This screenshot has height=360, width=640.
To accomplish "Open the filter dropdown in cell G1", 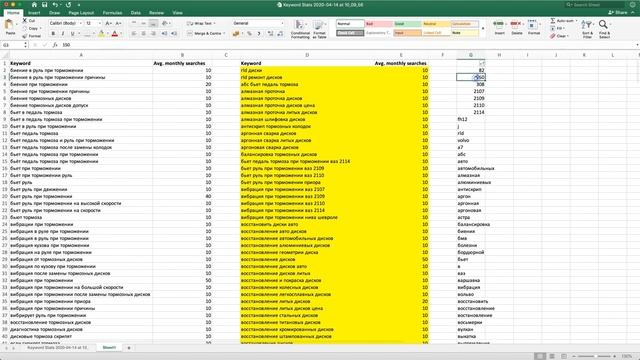I will [x=482, y=63].
